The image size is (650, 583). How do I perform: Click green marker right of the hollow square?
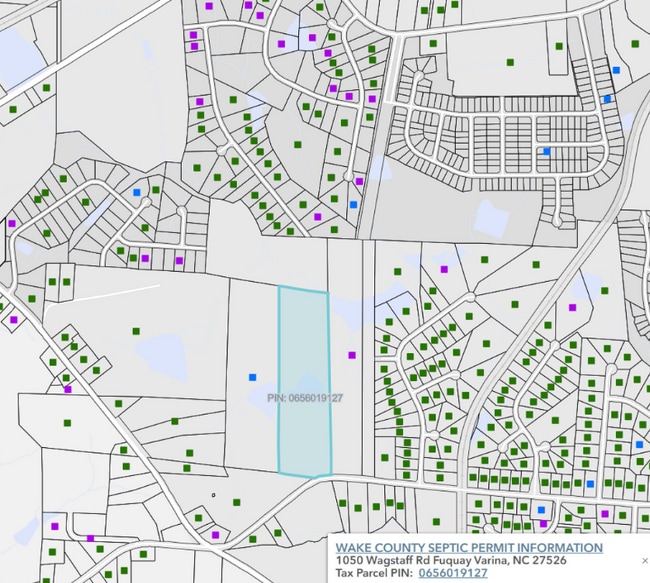click(237, 502)
